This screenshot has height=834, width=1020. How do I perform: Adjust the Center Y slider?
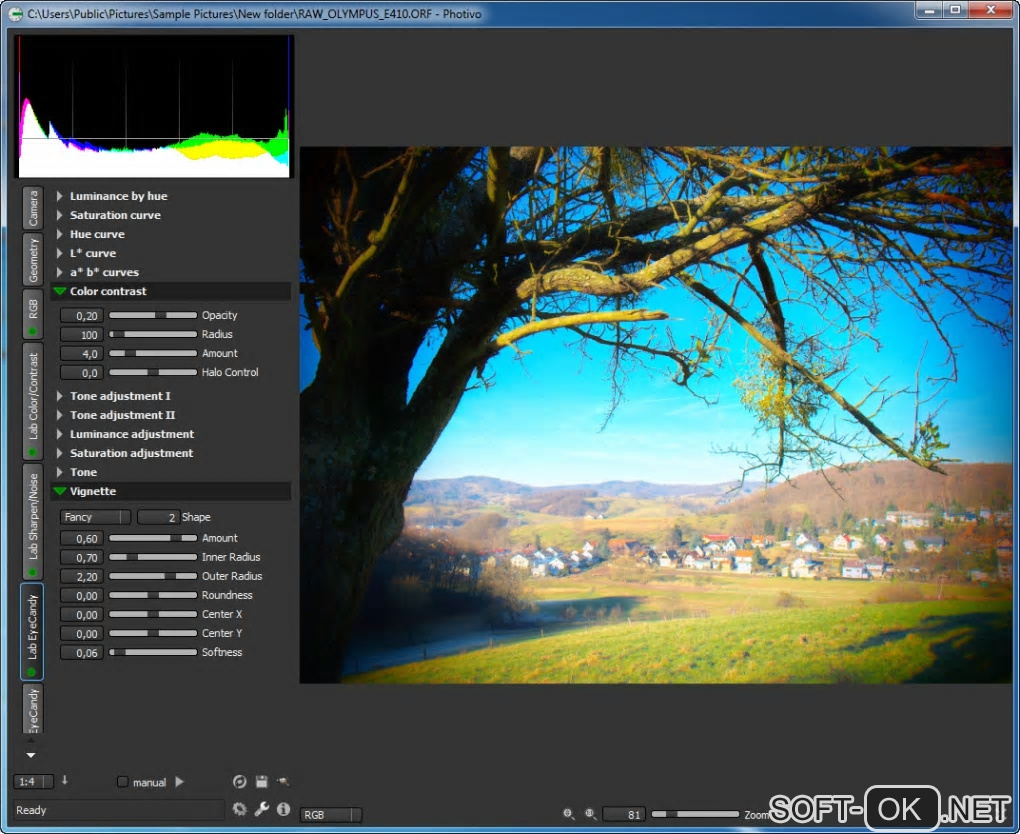[153, 633]
